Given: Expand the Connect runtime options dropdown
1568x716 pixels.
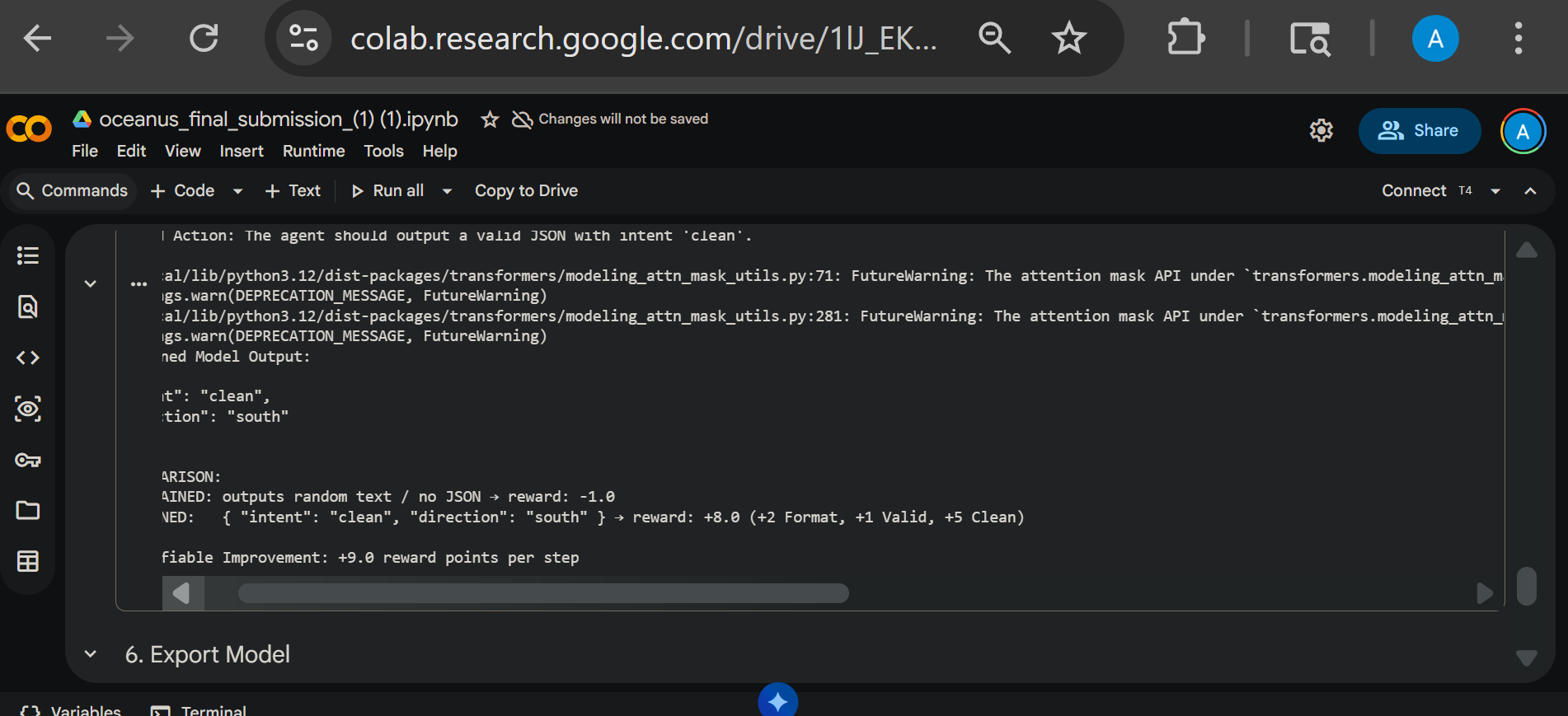Looking at the screenshot, I should click(1495, 191).
